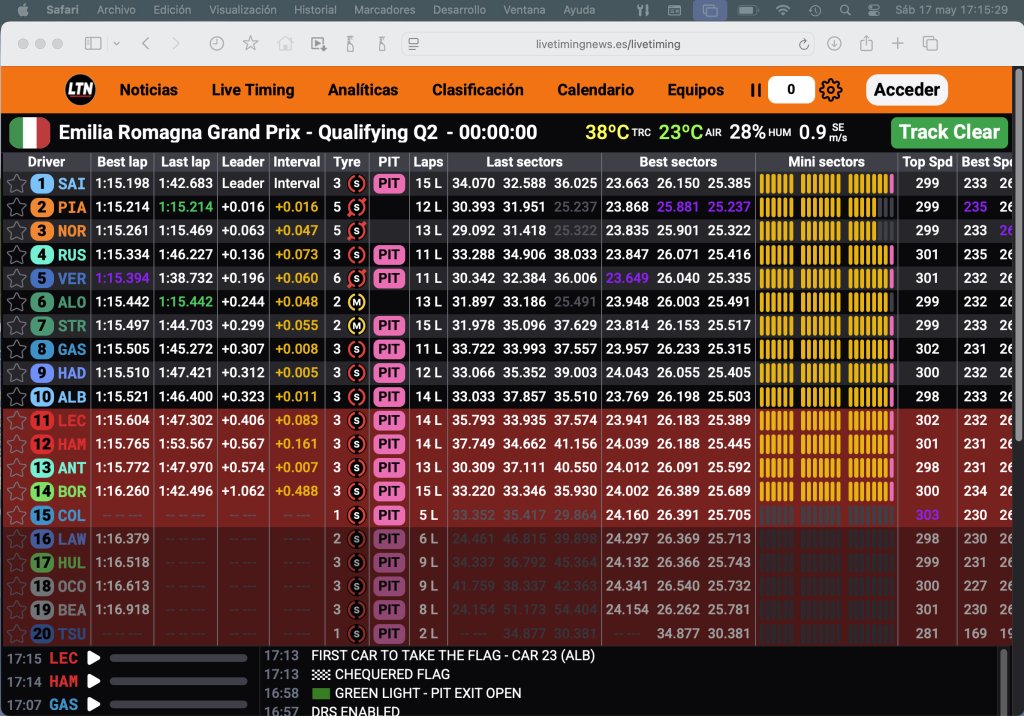Open Calendario page
The width and height of the screenshot is (1024, 716).
tap(595, 90)
